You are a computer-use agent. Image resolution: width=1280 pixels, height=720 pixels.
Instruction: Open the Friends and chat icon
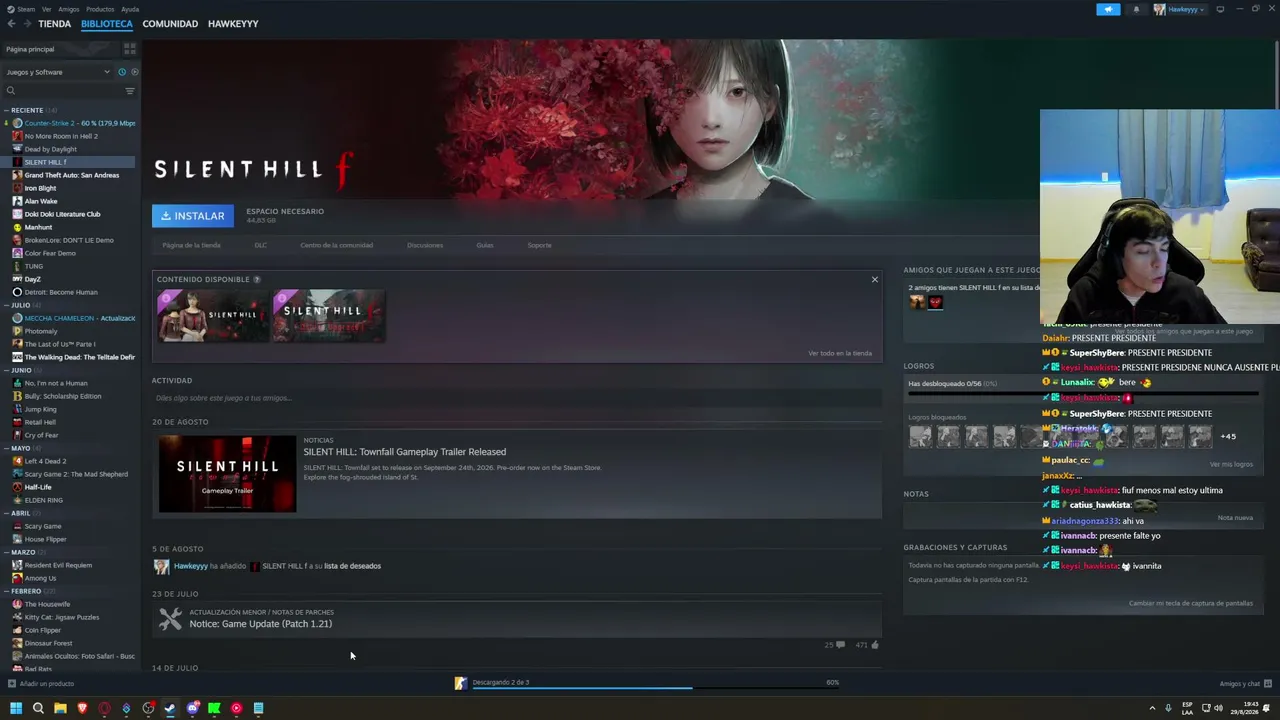[1268, 684]
